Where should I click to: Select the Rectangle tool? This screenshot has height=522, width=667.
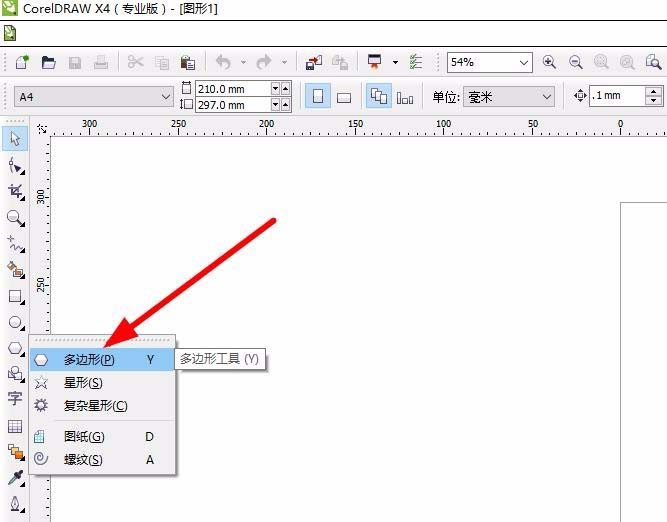(x=15, y=296)
